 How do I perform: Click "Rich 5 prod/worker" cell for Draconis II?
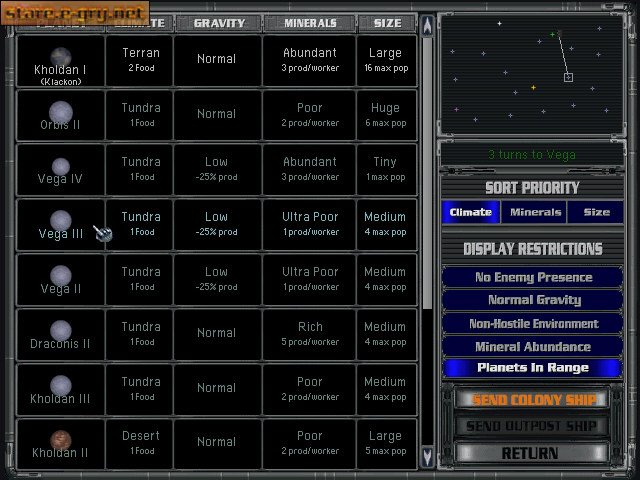(x=309, y=334)
